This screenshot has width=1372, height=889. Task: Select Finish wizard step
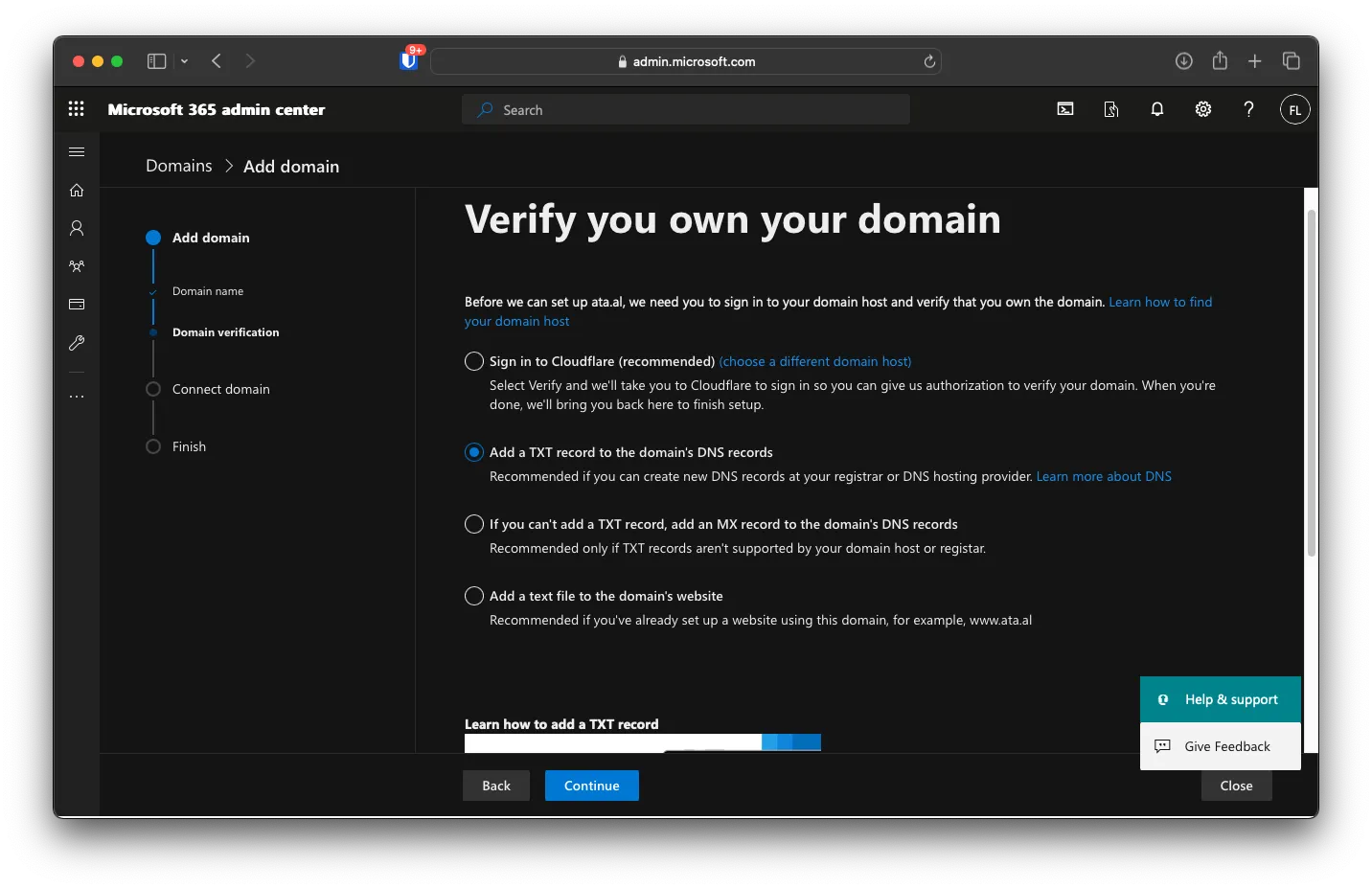click(x=189, y=446)
